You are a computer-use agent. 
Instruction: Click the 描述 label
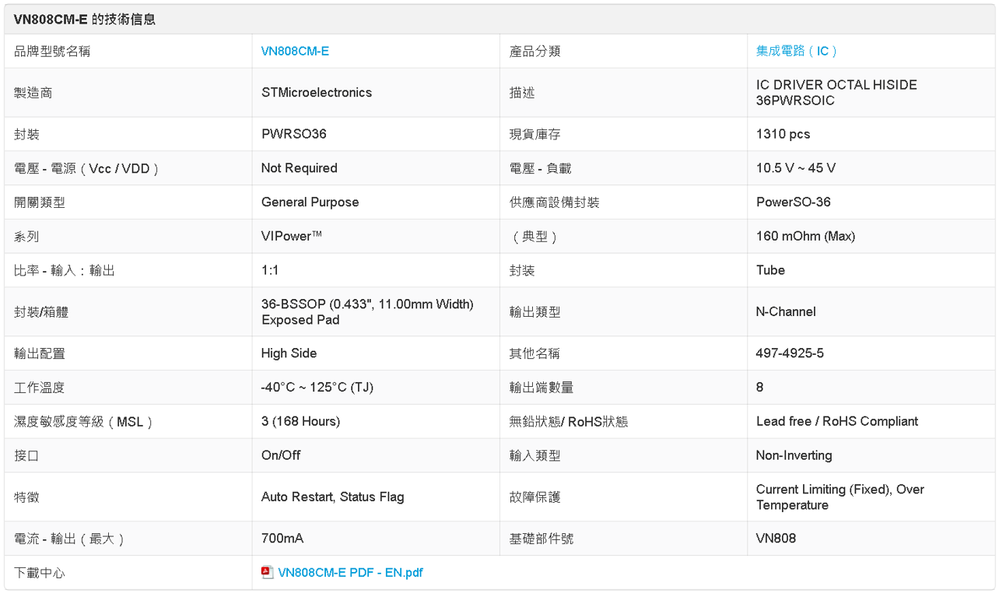point(522,92)
